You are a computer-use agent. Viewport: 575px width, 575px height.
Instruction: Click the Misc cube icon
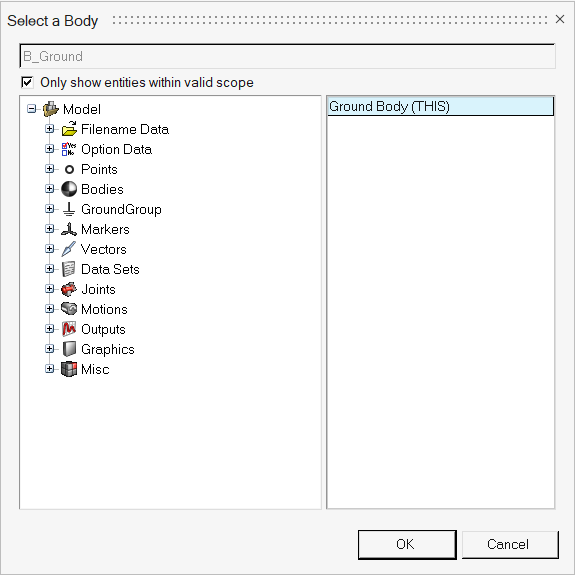69,369
